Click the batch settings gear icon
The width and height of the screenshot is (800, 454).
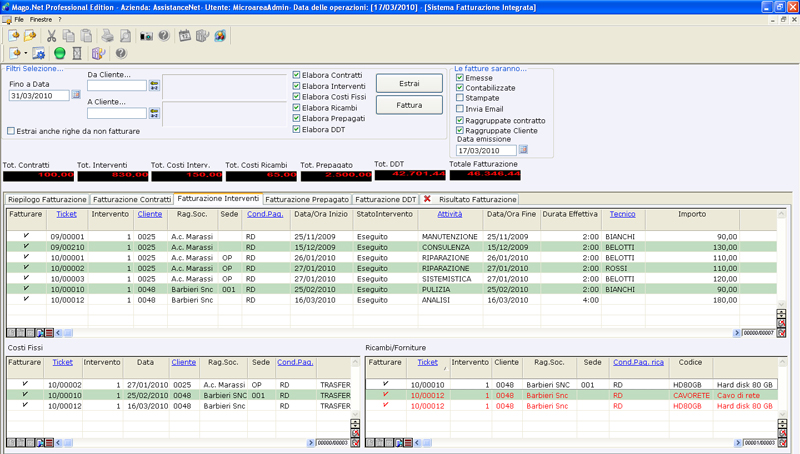(x=39, y=53)
